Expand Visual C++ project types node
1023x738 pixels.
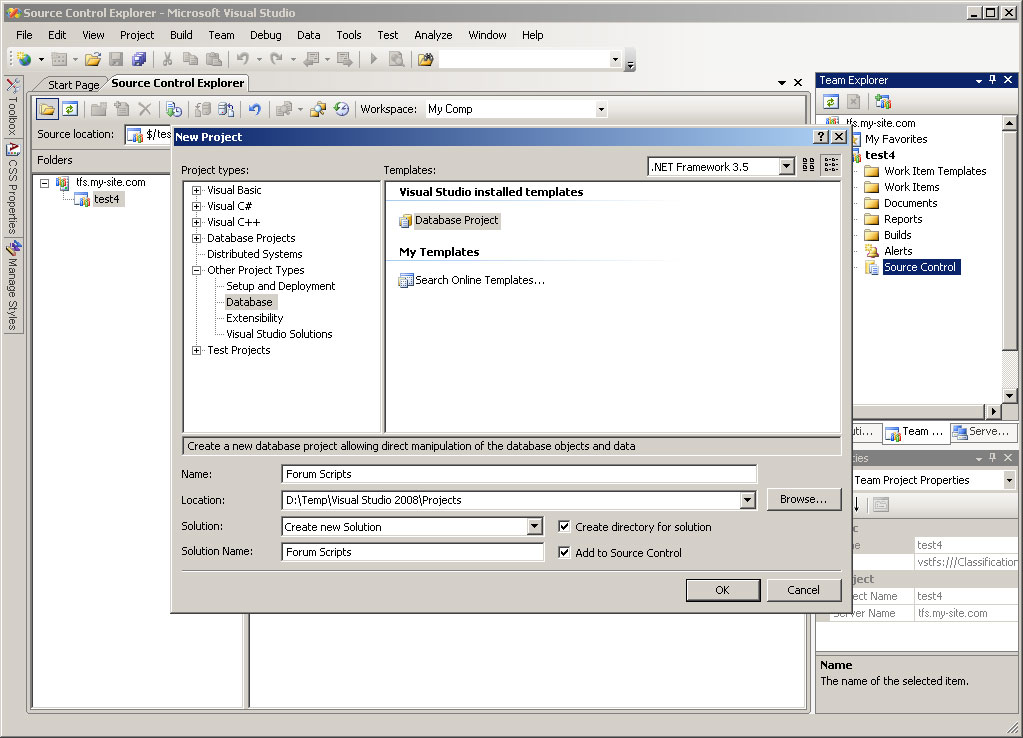(x=196, y=223)
